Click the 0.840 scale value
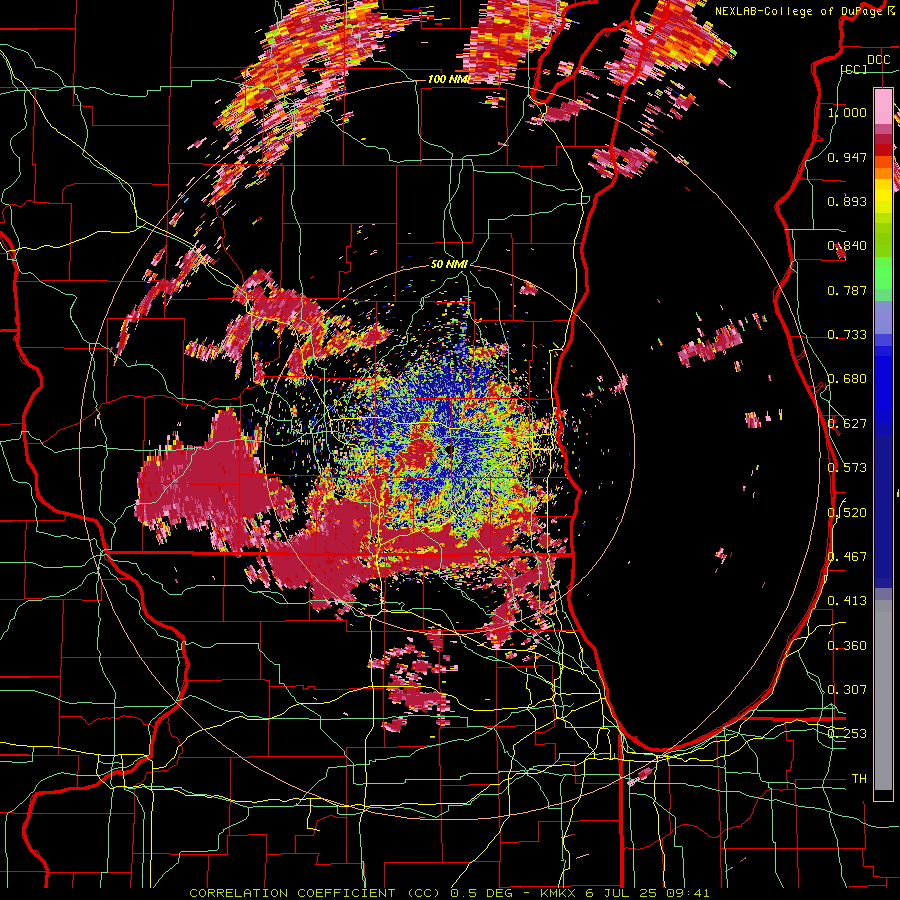 [x=847, y=246]
